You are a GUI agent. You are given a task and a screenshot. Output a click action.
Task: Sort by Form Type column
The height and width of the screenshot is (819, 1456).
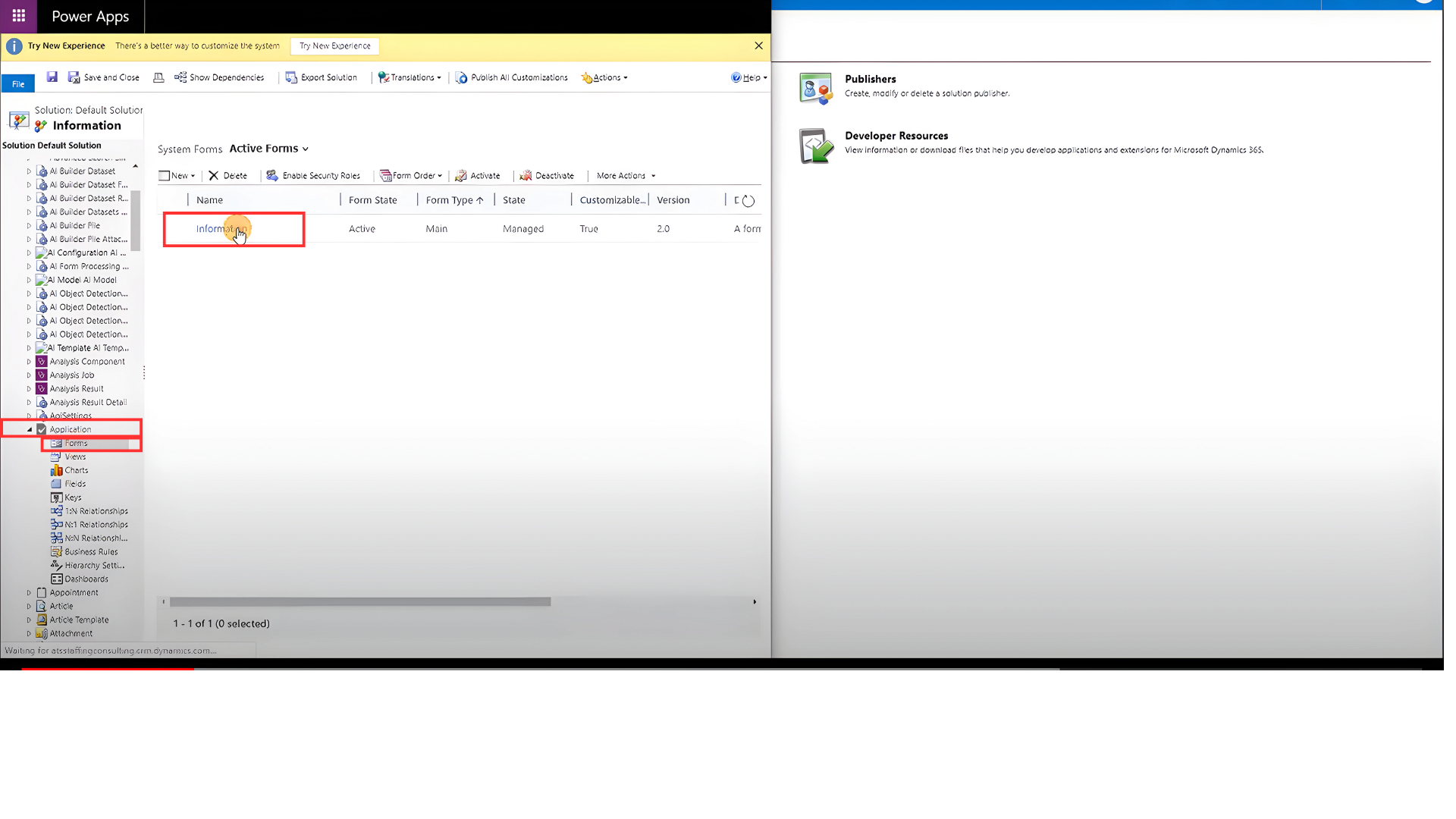(x=455, y=200)
